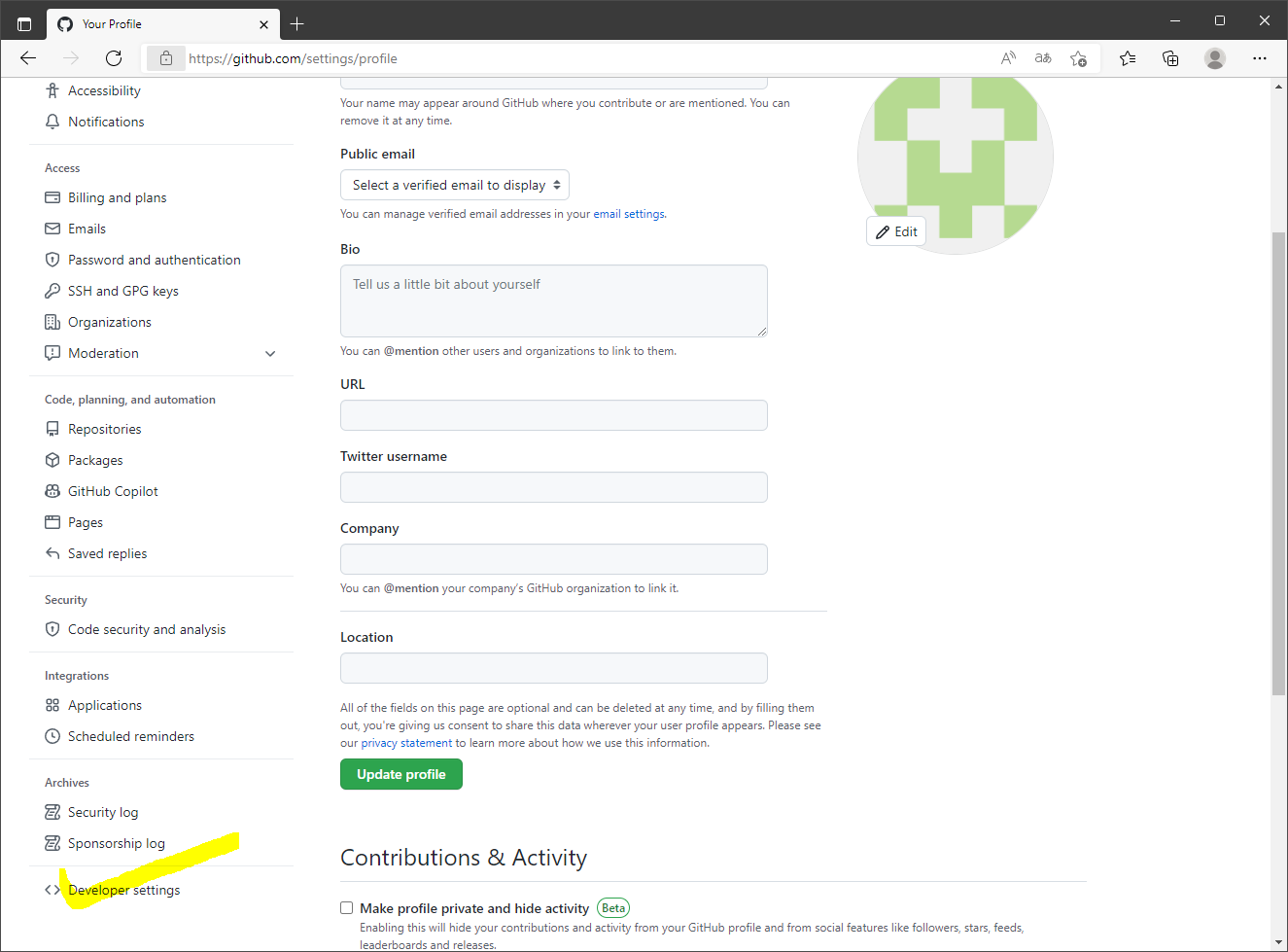
Task: Check Make profile private and hide activity
Action: (346, 907)
